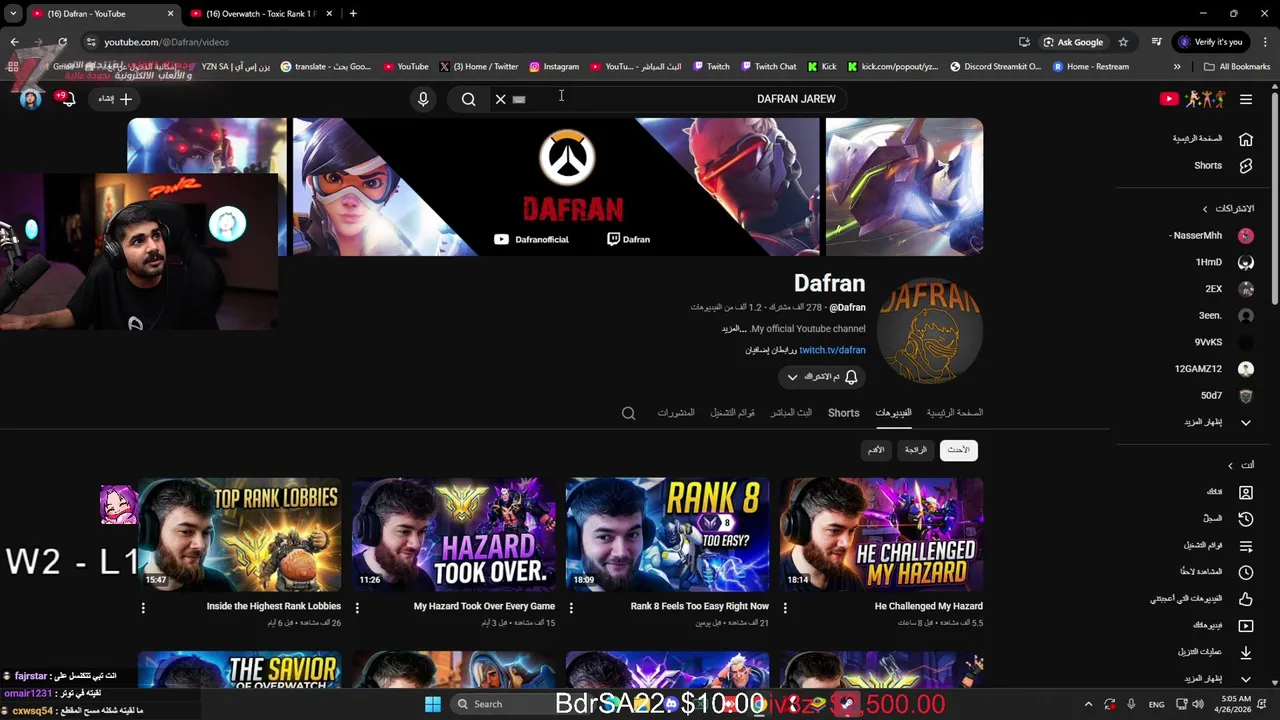Image resolution: width=1280 pixels, height=720 pixels.
Task: Open Rank 8 Feels Too Easy thumbnail
Action: point(667,534)
